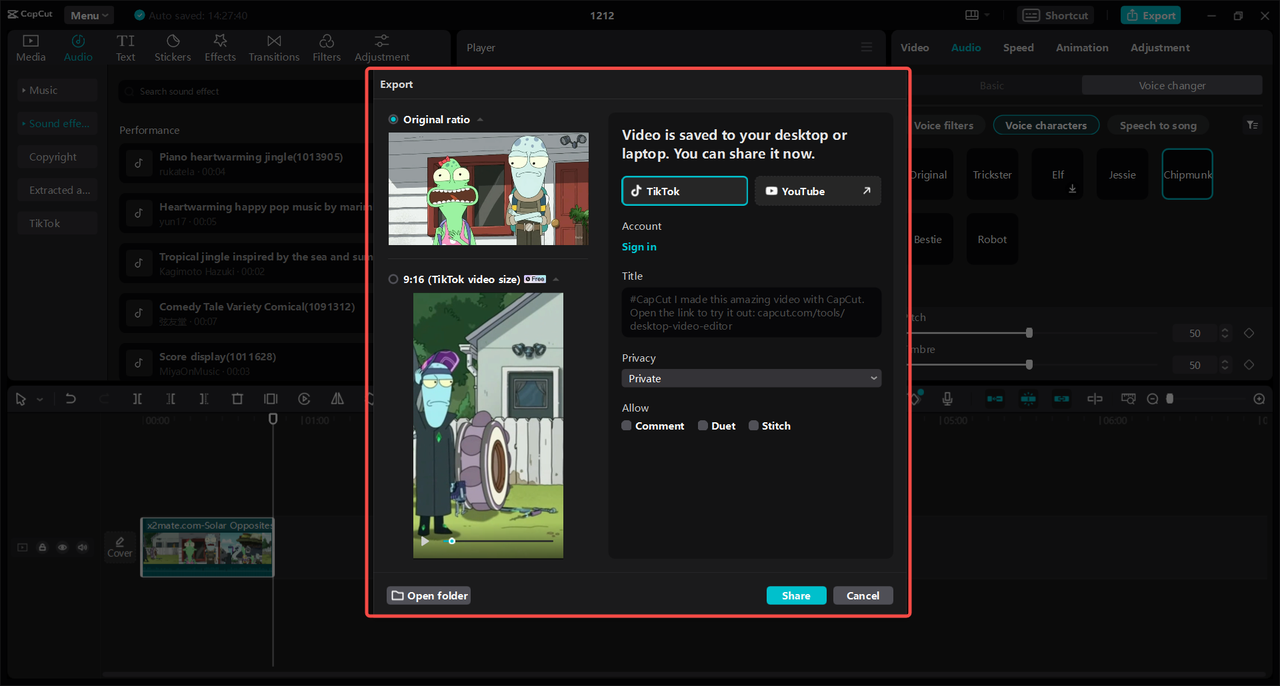1280x686 pixels.
Task: Click the timeline Zoom in plus icon
Action: (x=1259, y=398)
